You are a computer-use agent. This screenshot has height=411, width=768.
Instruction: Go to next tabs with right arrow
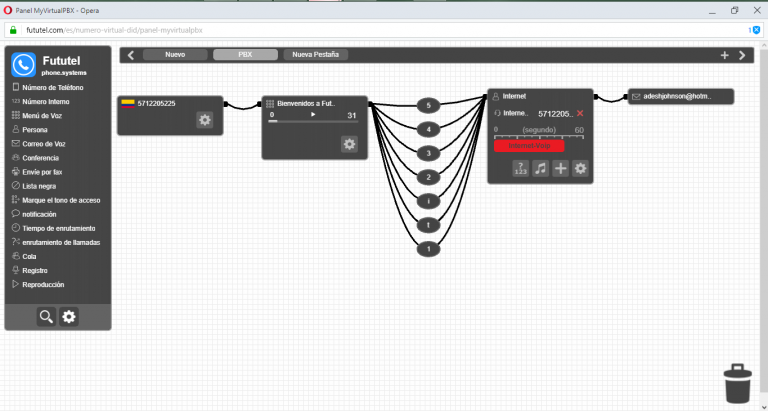tap(742, 55)
